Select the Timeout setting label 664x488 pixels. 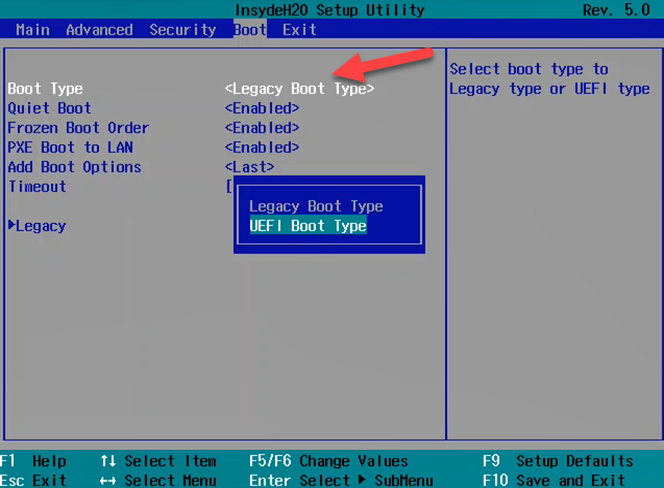(37, 186)
